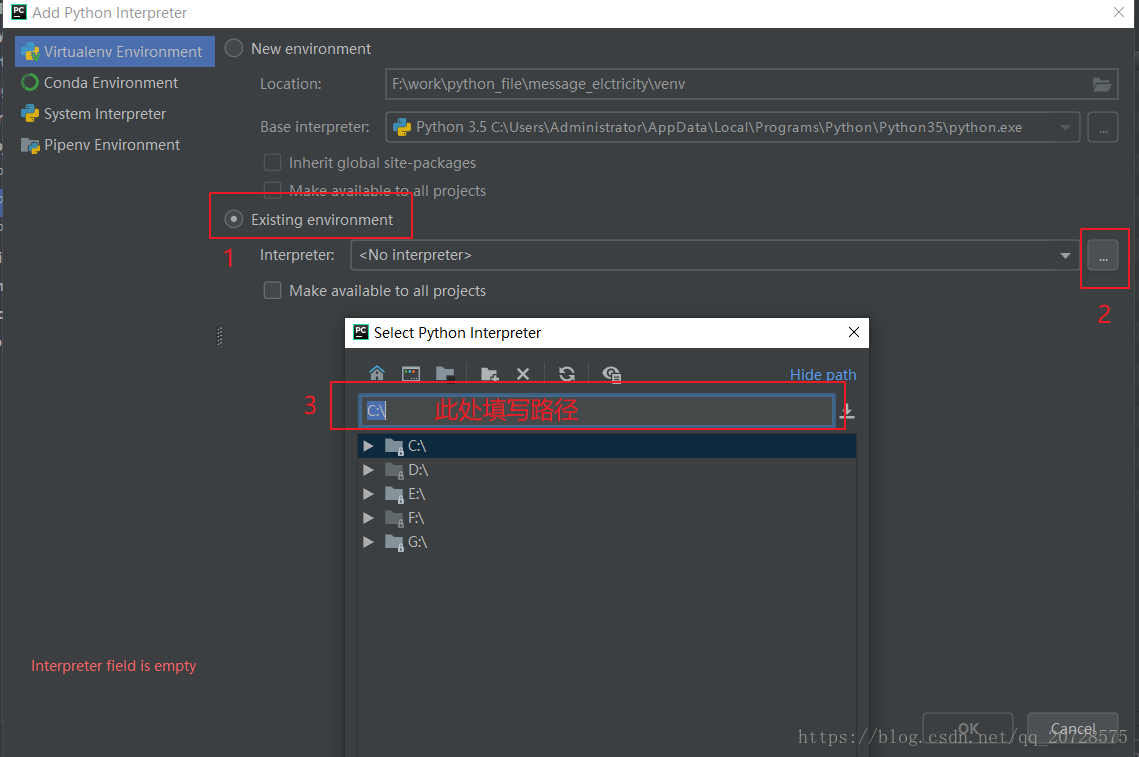Click path history download-arrow icon beside path field
This screenshot has width=1139, height=757.
pos(847,412)
